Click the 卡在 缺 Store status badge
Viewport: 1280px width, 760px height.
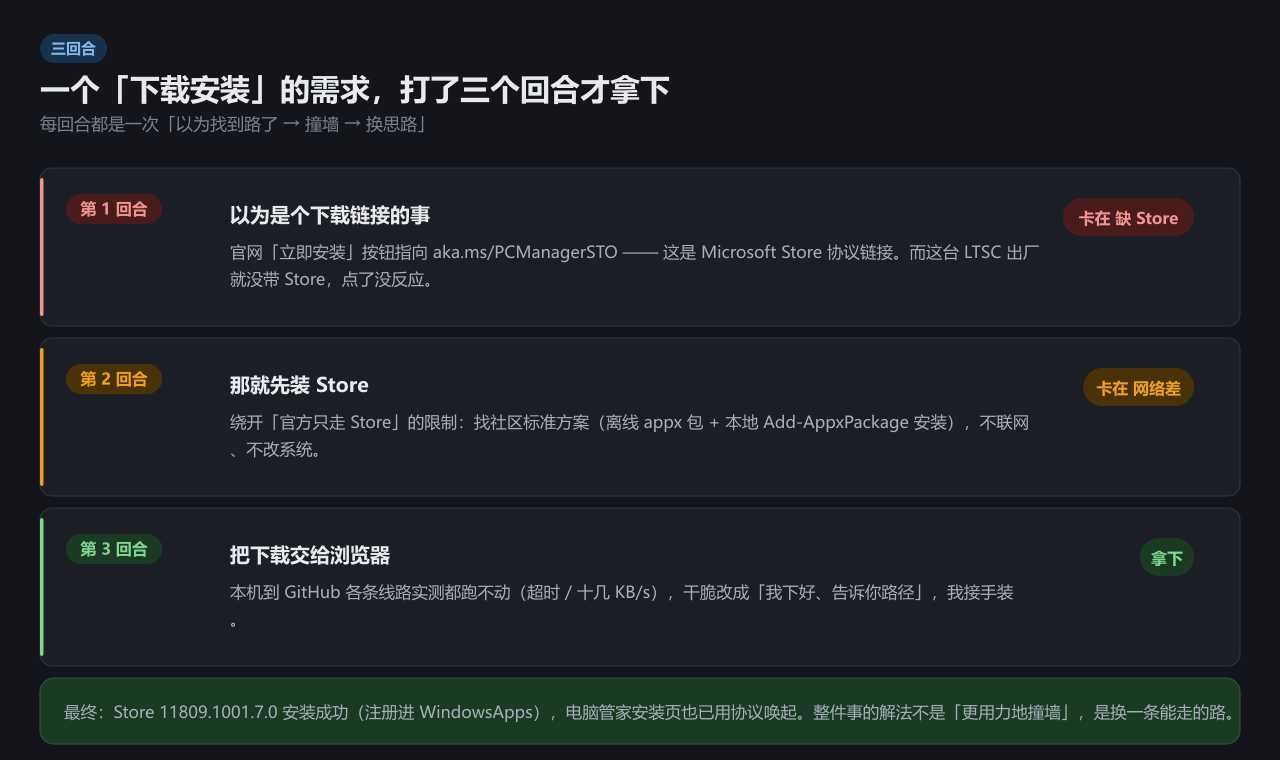click(x=1128, y=218)
